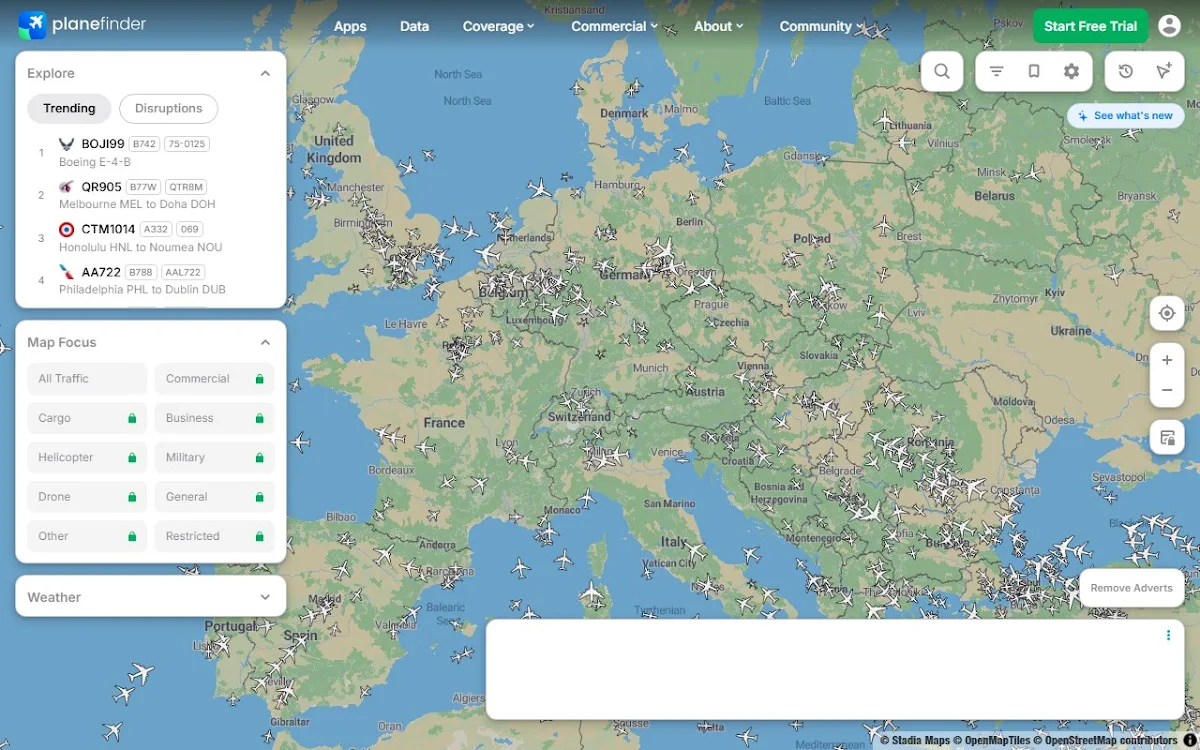Open the map filters icon
1200x750 pixels.
tap(996, 71)
